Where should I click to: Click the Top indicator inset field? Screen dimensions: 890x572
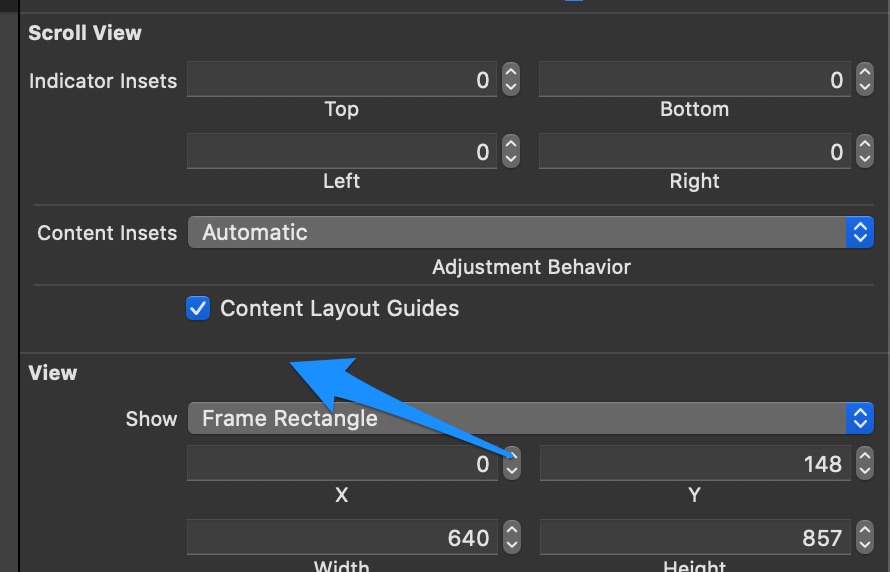pos(342,79)
